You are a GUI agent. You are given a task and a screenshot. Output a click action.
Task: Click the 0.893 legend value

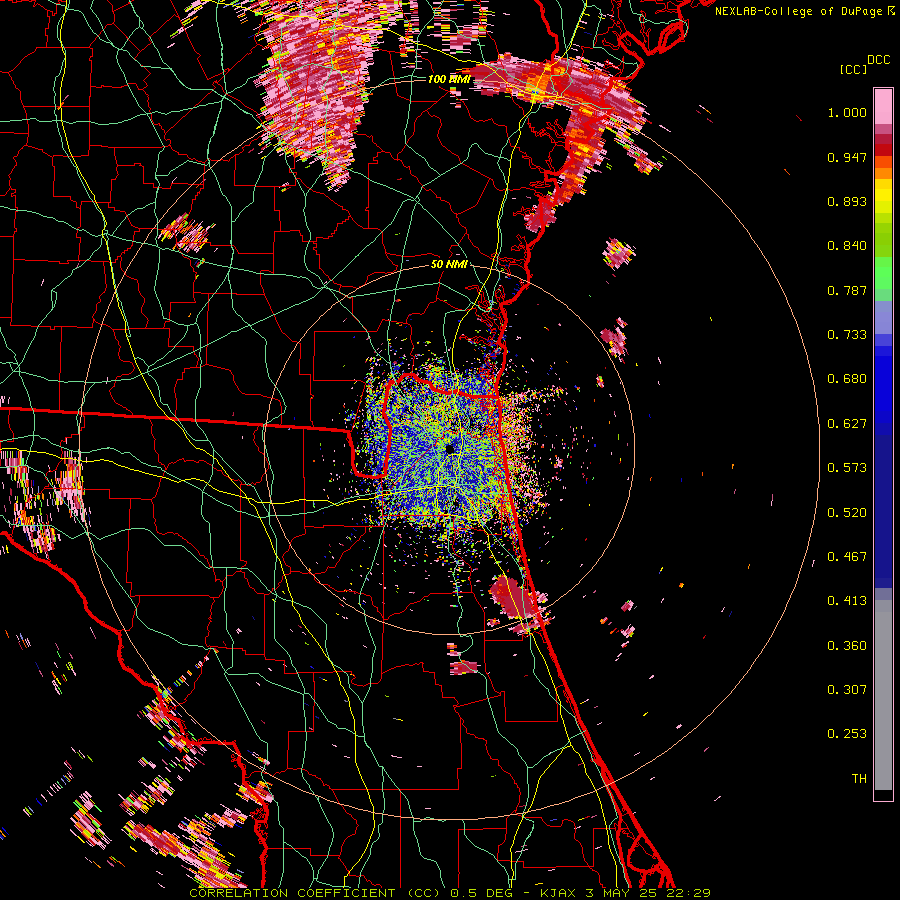[847, 201]
